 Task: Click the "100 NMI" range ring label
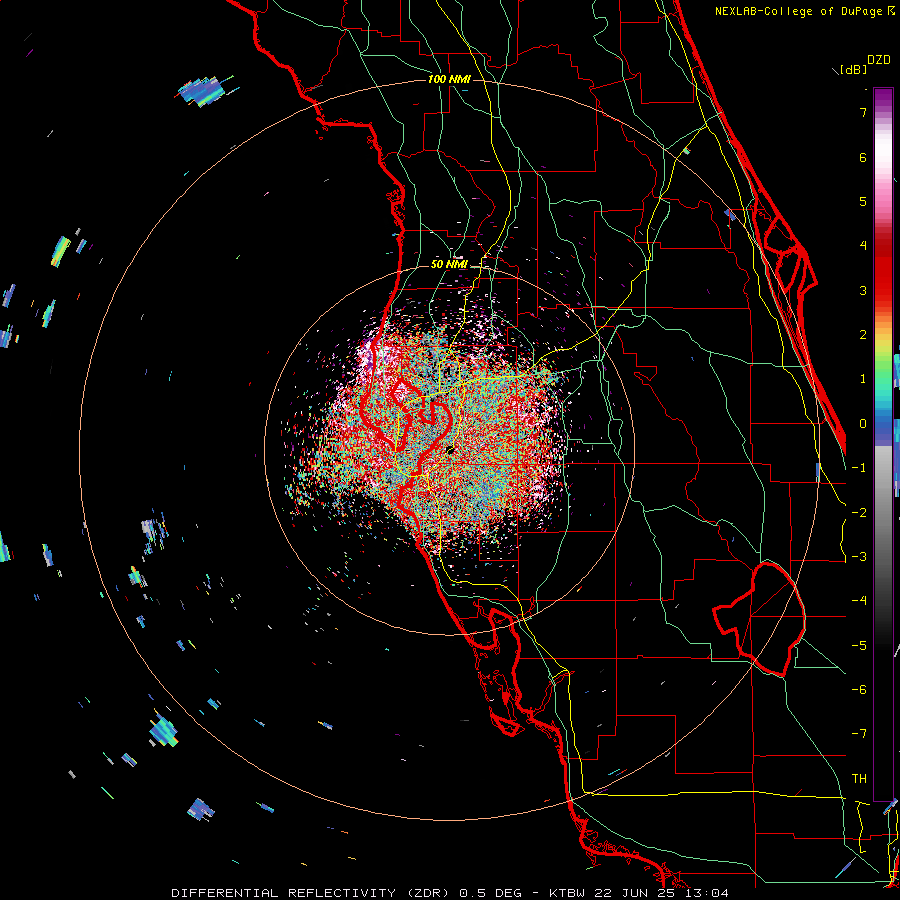point(449,79)
